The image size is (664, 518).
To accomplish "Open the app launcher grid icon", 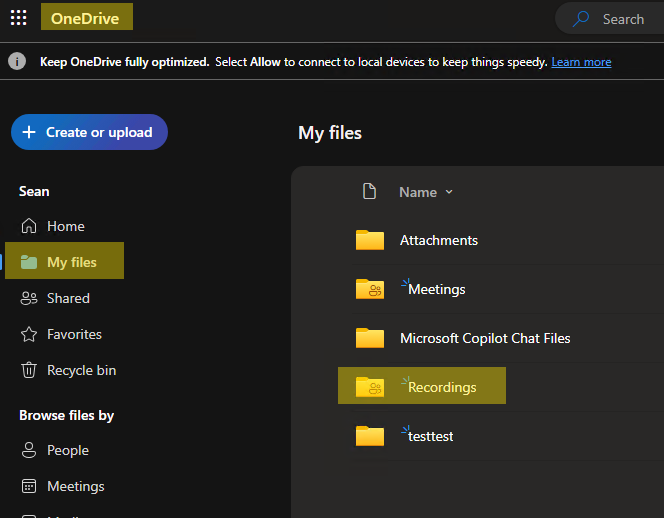I will point(18,18).
